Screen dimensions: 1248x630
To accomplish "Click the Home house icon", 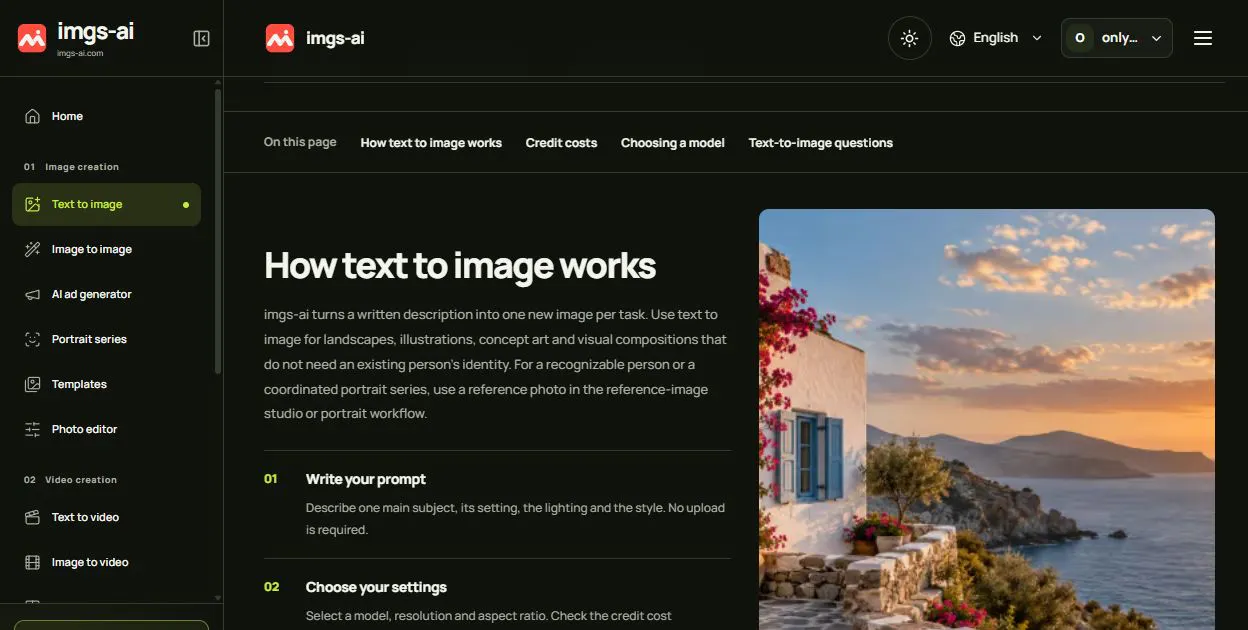I will pos(32,116).
